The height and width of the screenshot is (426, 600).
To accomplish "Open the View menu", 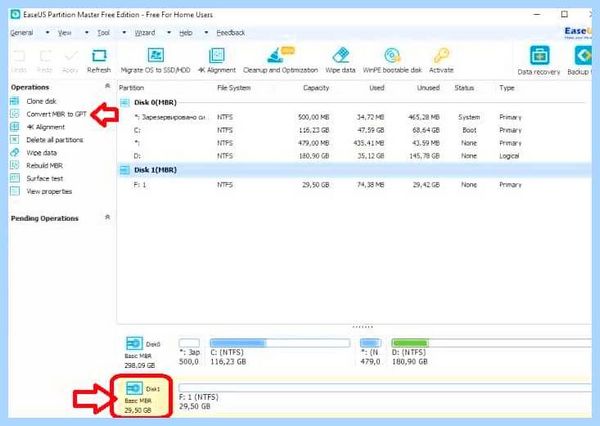I will (65, 33).
